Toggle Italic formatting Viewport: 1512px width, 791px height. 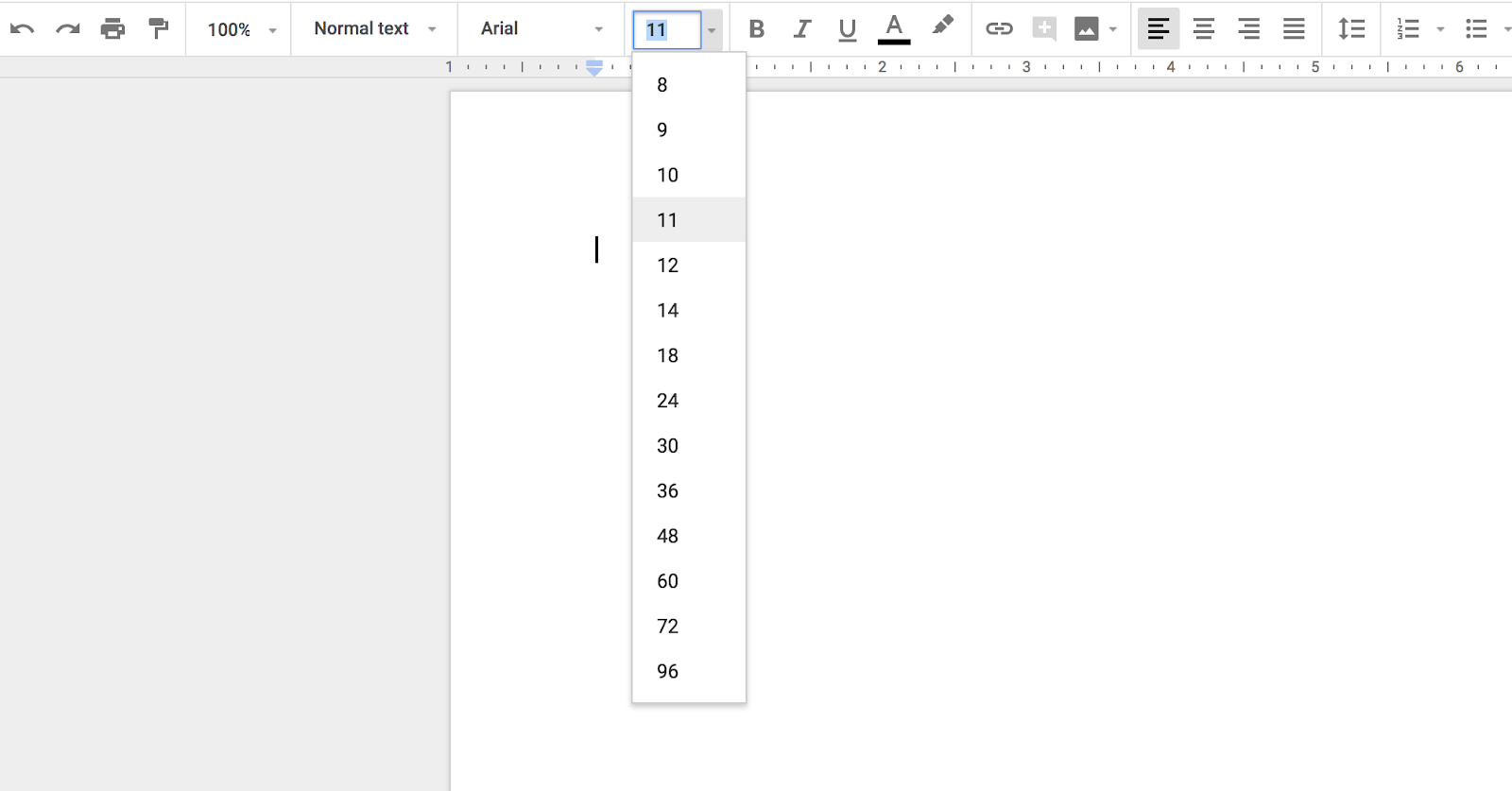click(x=801, y=29)
